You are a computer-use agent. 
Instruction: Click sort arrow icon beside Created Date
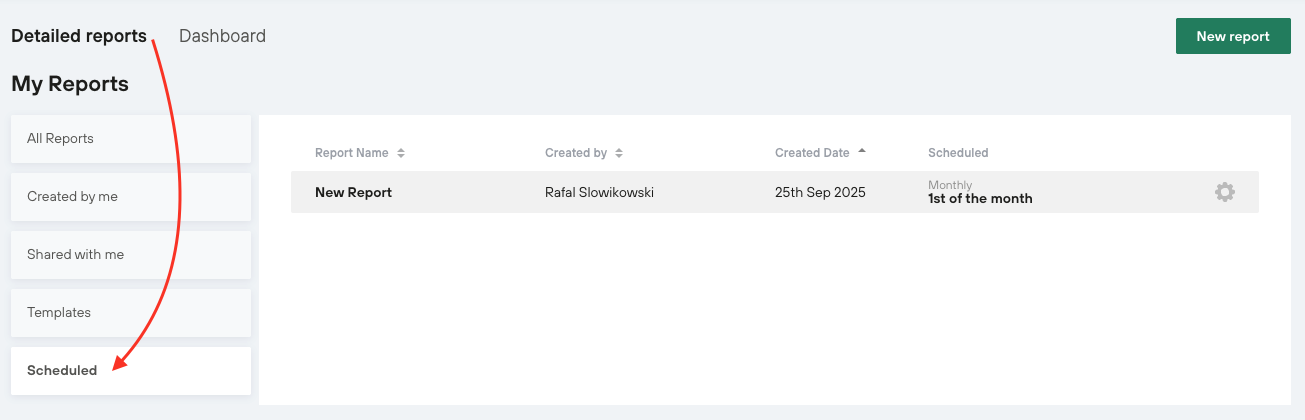[862, 151]
